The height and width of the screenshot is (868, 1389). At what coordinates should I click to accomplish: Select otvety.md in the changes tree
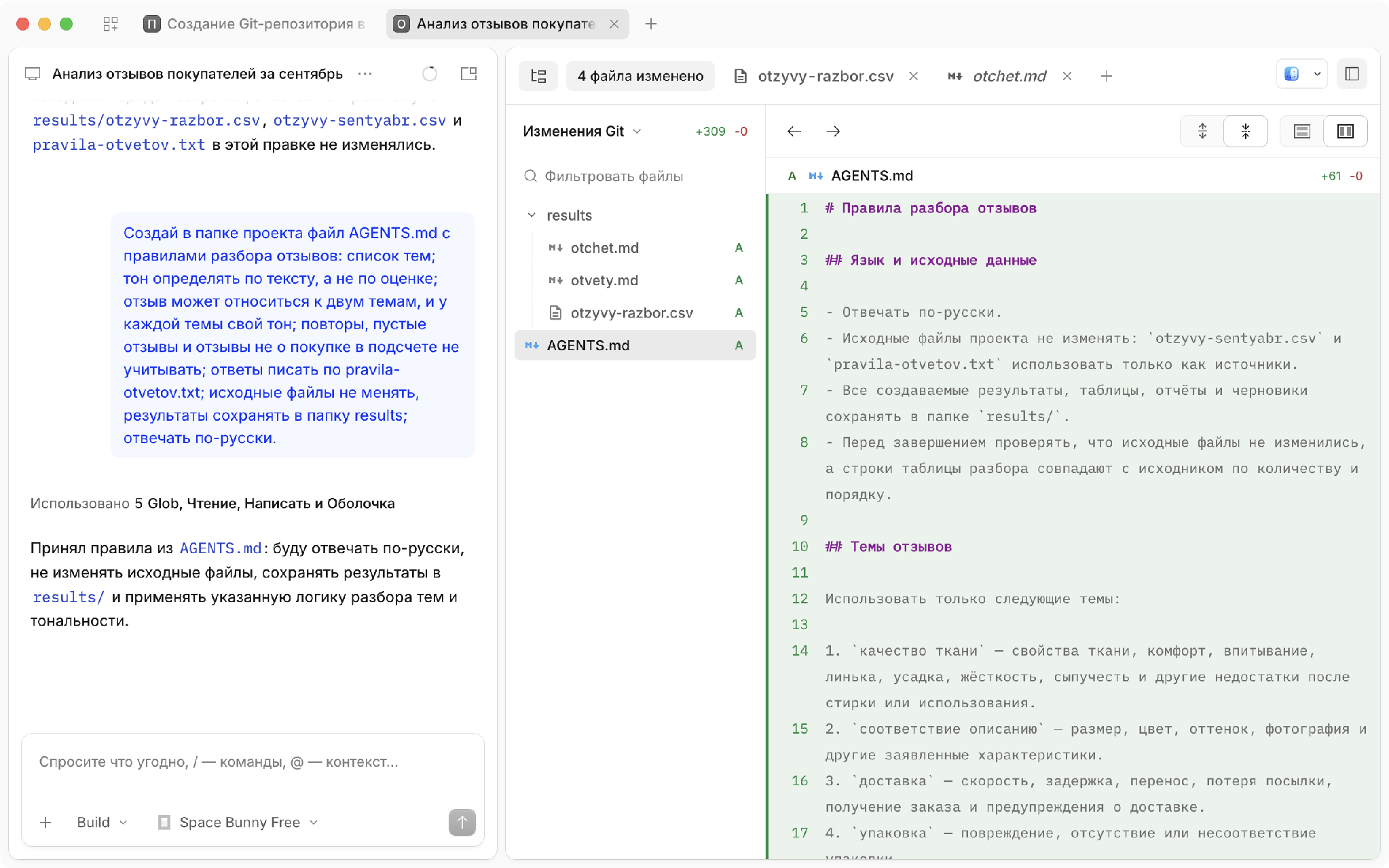[x=635, y=280]
